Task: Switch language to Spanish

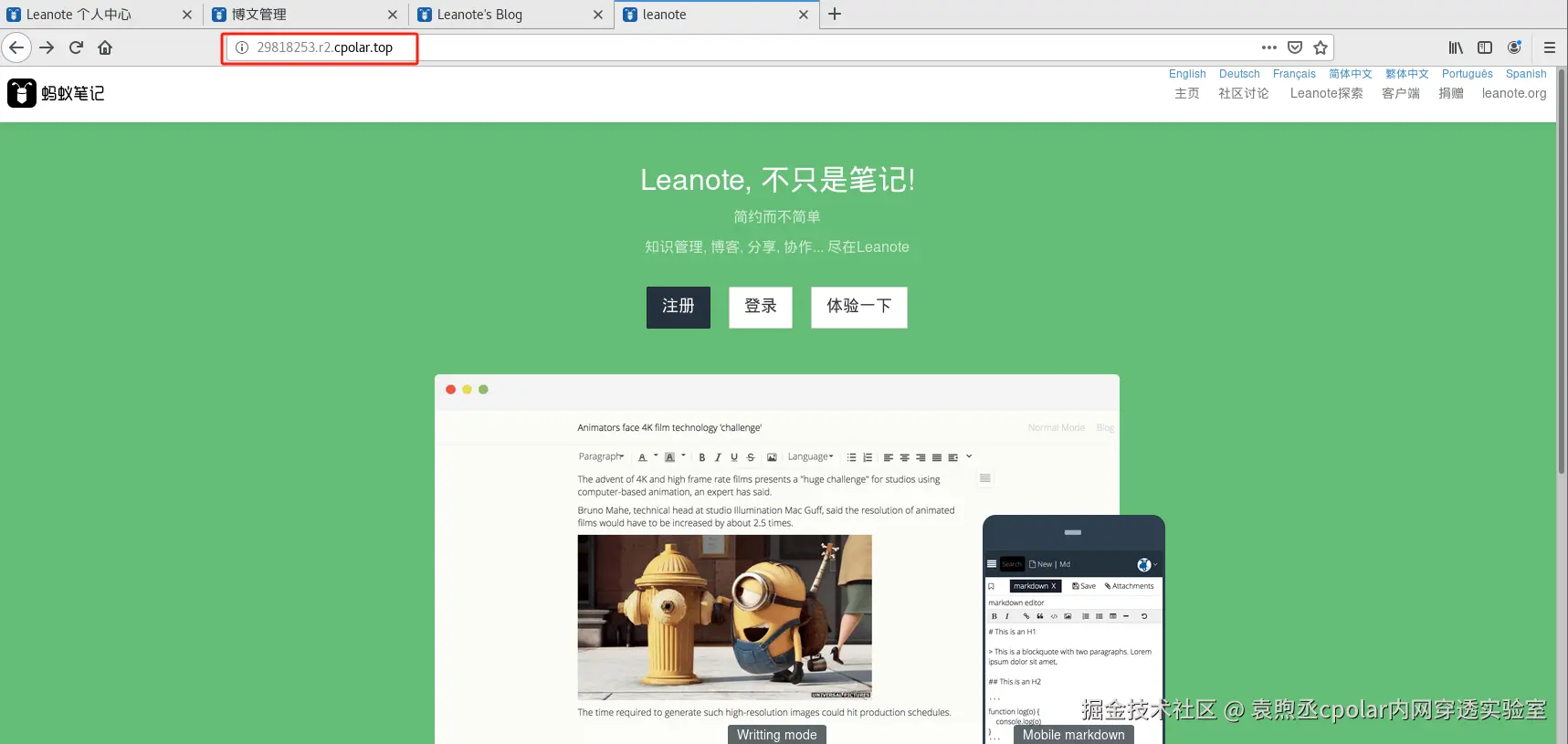Action: click(x=1526, y=74)
